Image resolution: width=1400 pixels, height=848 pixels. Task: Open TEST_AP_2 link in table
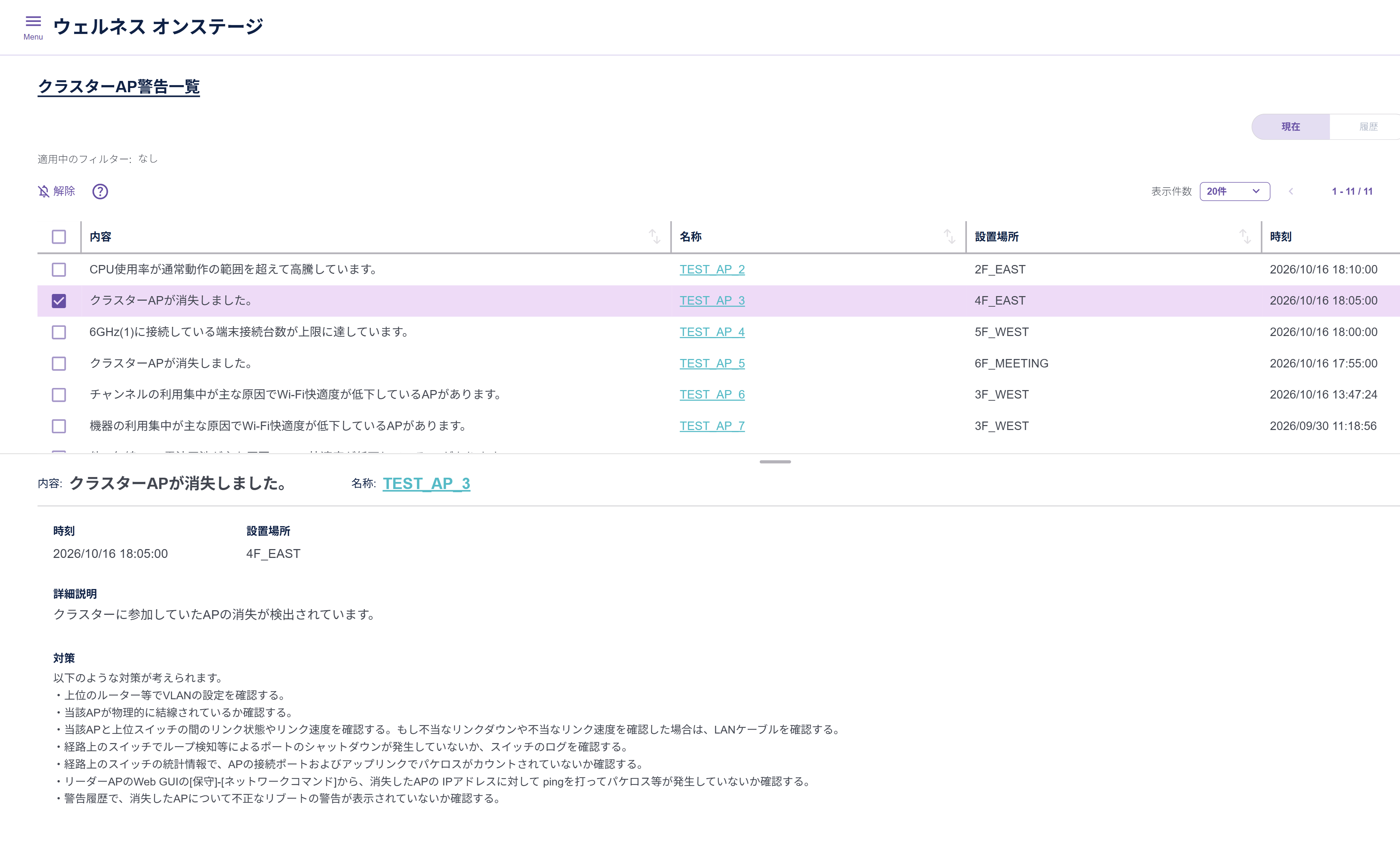(x=712, y=269)
